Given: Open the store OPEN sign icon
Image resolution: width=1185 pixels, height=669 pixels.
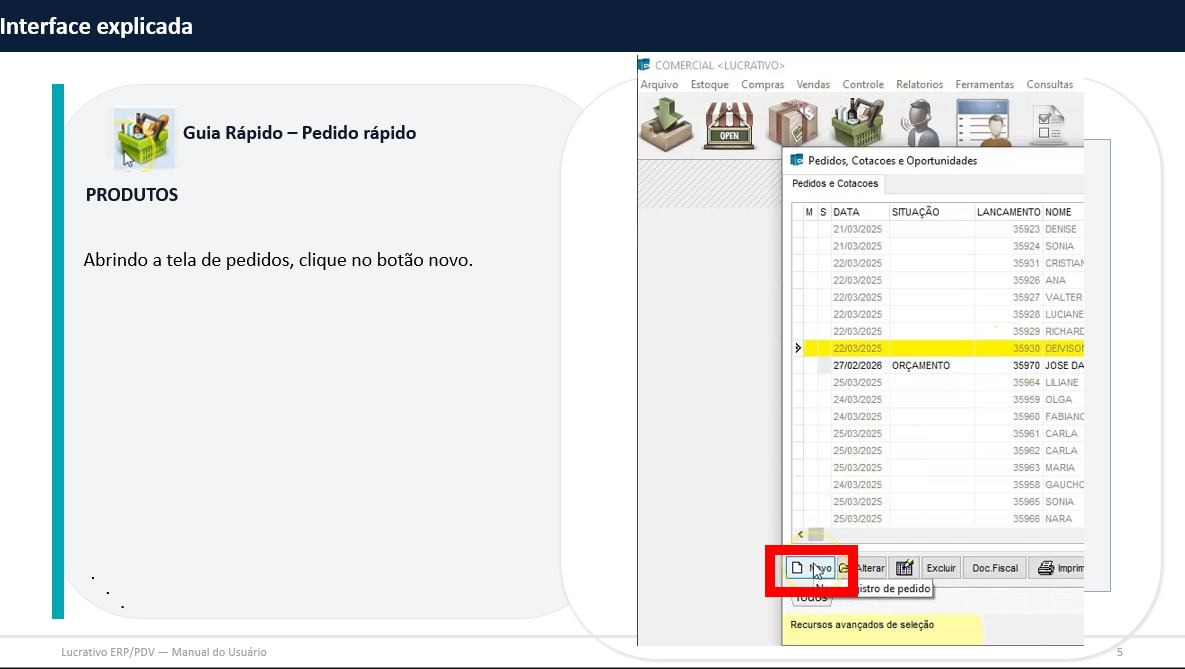Looking at the screenshot, I should [x=729, y=124].
